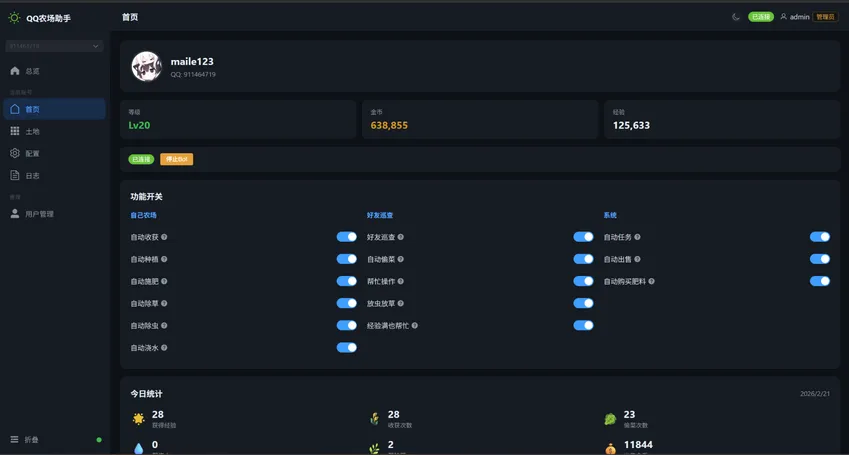Click help icon next to 自动收获
Viewport: 849px width, 455px height.
[x=164, y=237]
